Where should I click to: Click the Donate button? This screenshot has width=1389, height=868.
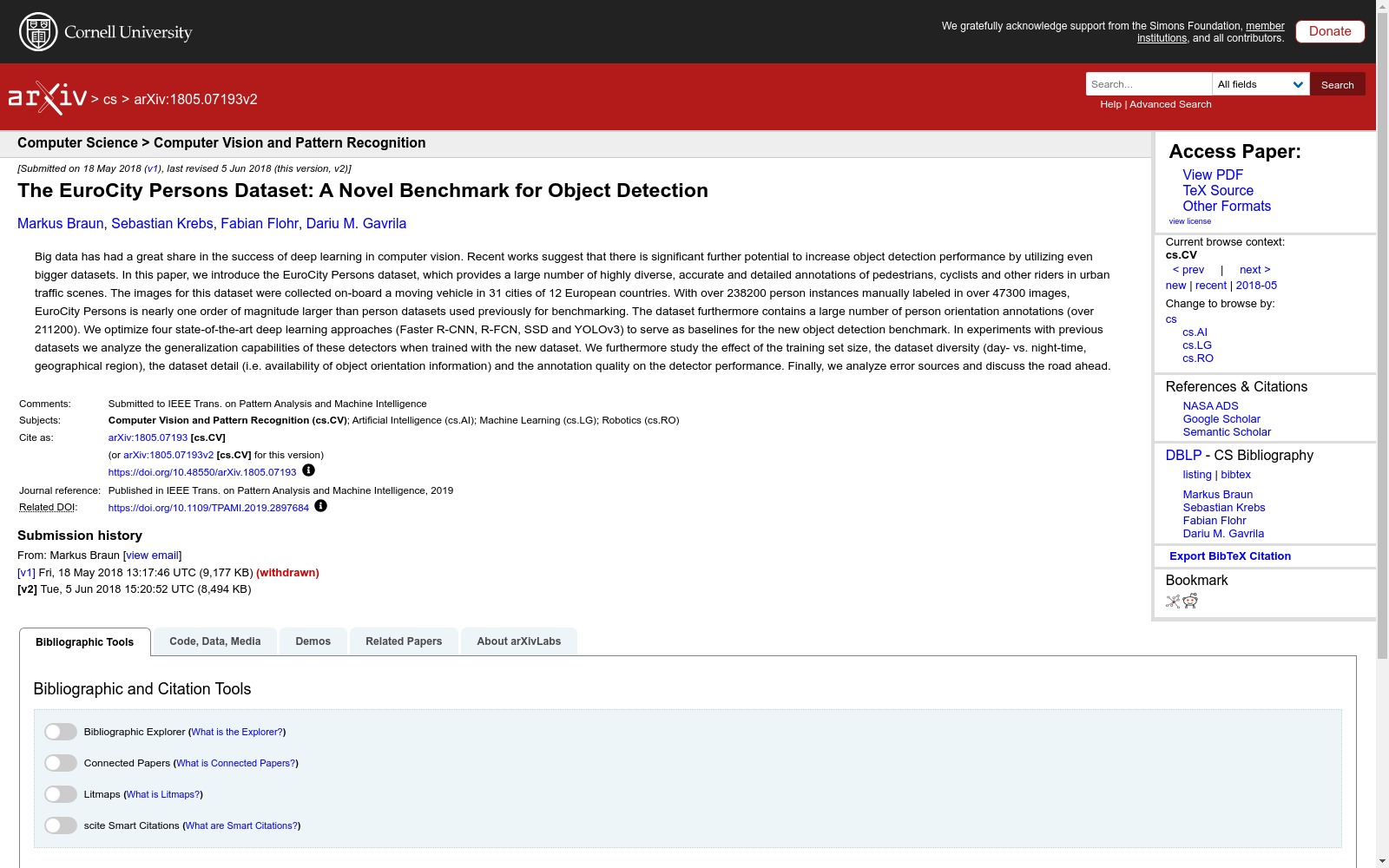coord(1330,31)
